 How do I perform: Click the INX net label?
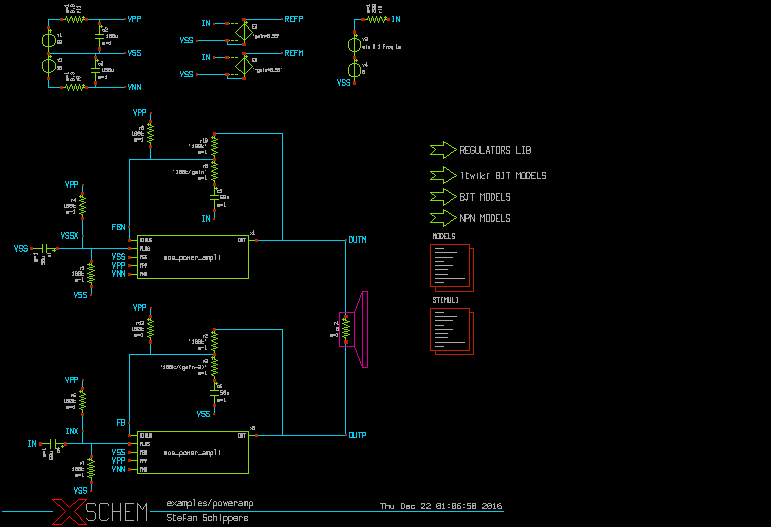[x=71, y=431]
